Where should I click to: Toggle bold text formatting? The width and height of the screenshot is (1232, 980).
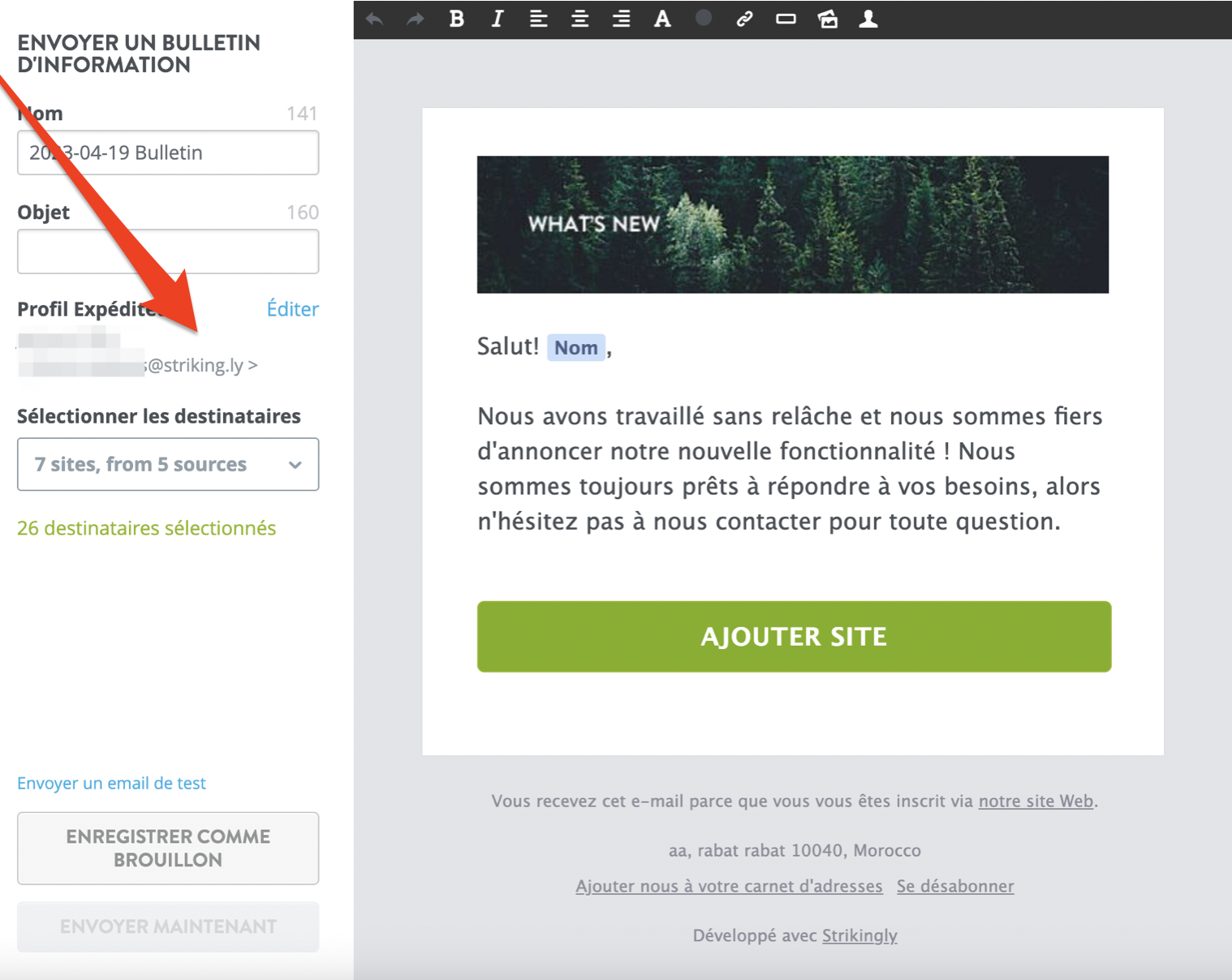tap(457, 19)
